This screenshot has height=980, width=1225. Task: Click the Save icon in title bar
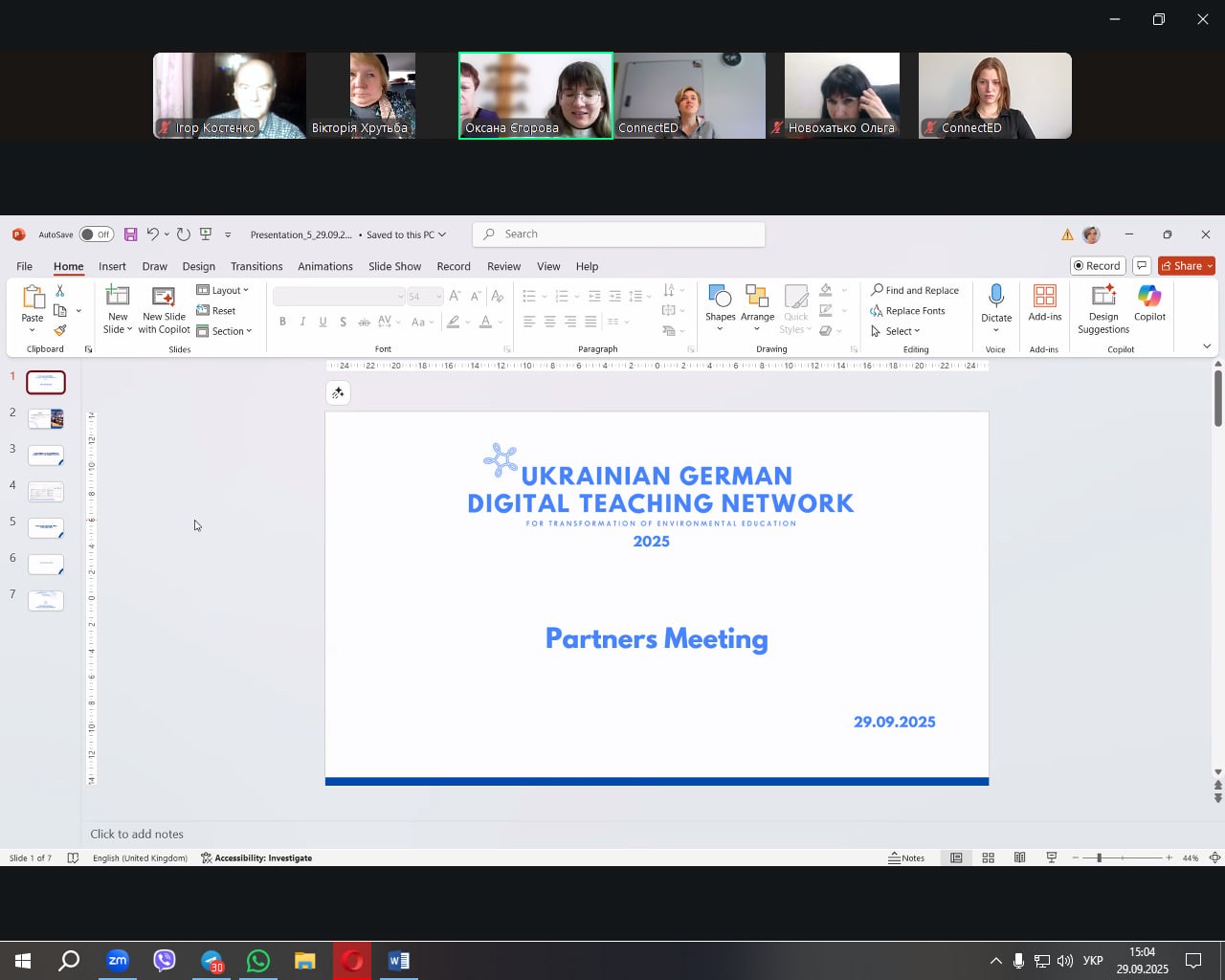(x=131, y=234)
